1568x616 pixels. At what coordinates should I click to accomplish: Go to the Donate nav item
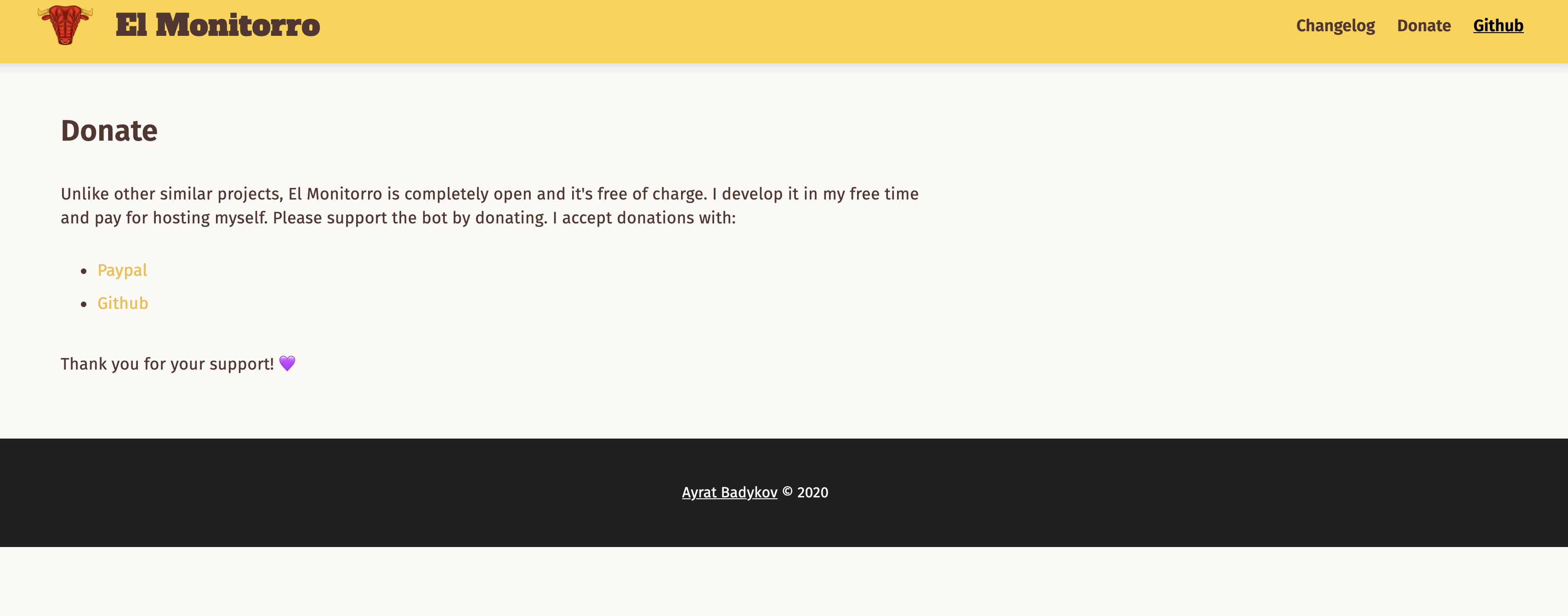click(x=1423, y=26)
